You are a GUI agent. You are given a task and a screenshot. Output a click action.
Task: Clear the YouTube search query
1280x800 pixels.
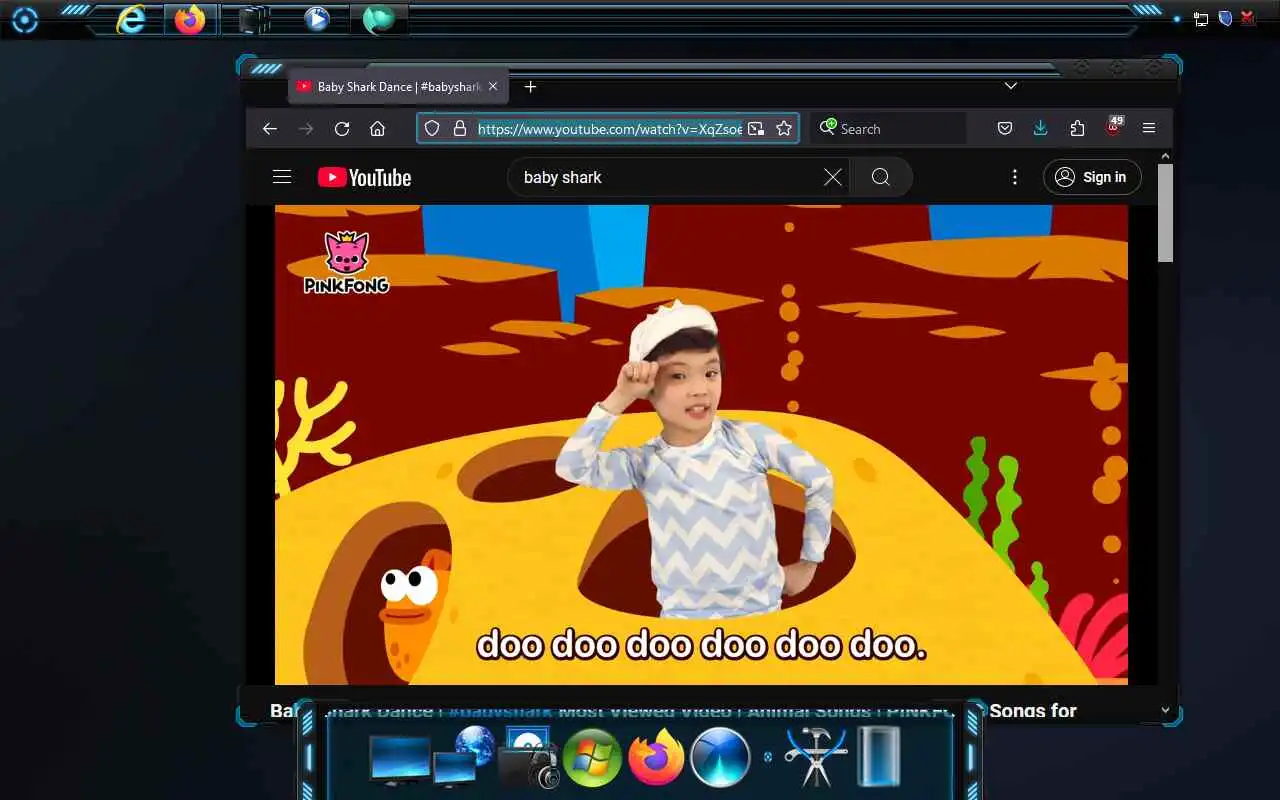tap(832, 177)
